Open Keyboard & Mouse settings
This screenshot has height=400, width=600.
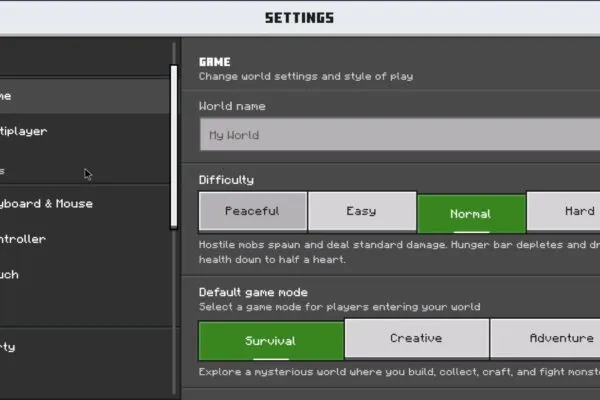85,204
